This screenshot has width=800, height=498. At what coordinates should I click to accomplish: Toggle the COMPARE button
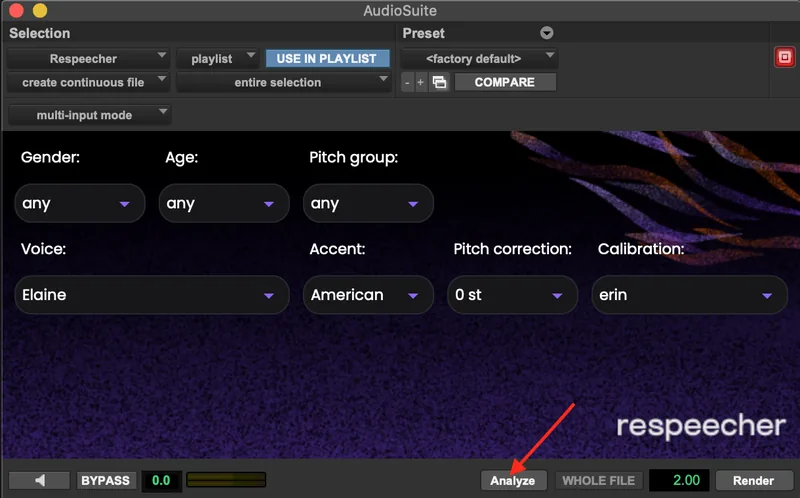pyautogui.click(x=505, y=82)
